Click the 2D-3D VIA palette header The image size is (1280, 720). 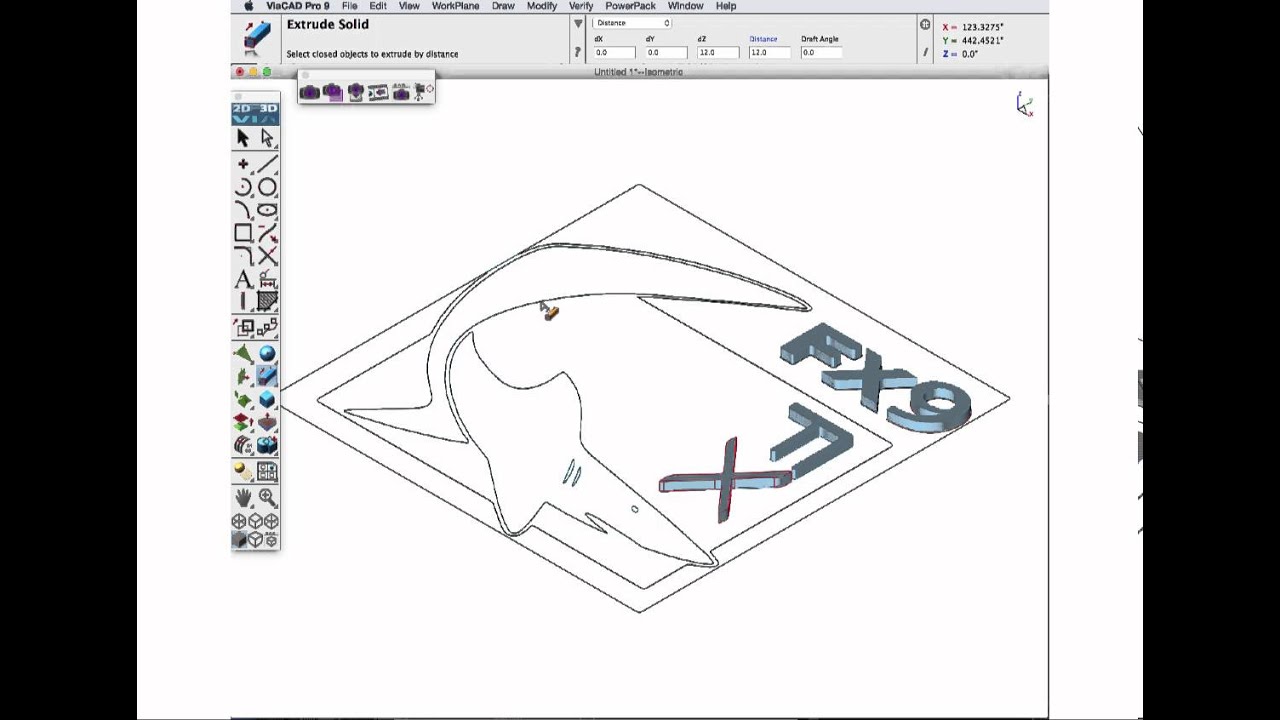click(x=255, y=113)
